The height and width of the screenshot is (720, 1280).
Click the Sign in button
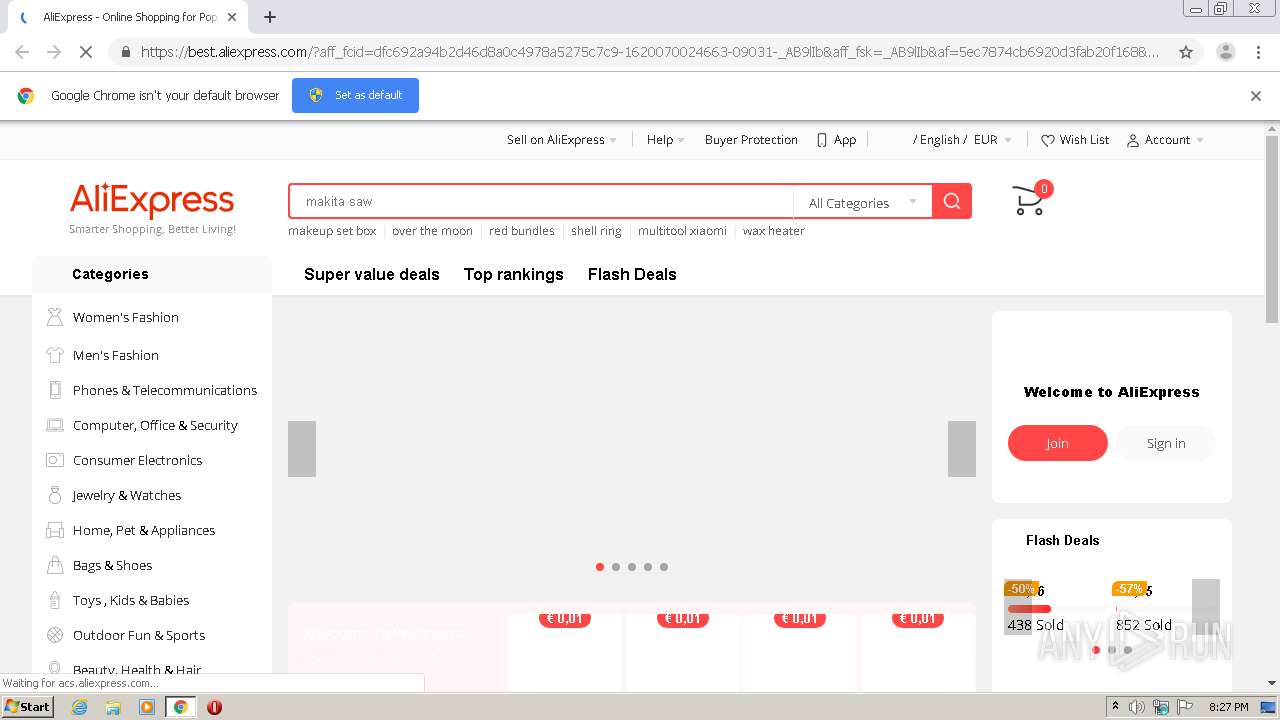click(x=1166, y=443)
